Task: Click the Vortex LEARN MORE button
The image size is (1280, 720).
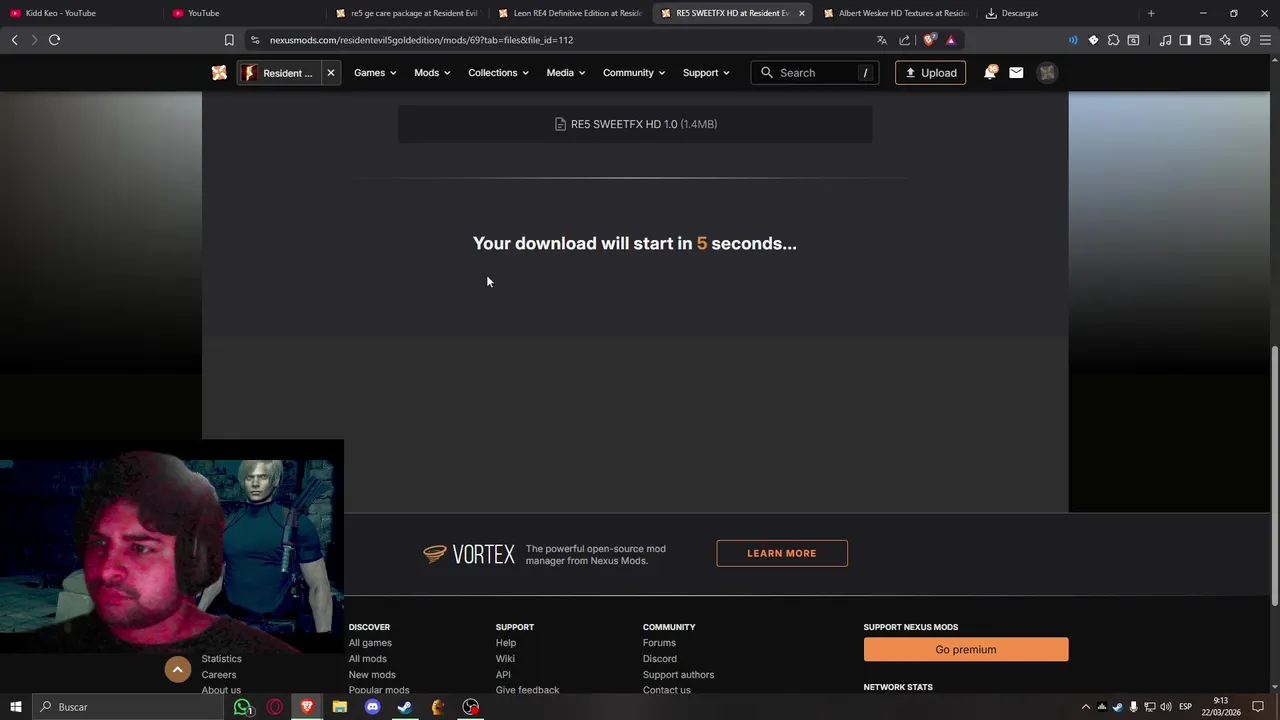Action: [x=782, y=553]
